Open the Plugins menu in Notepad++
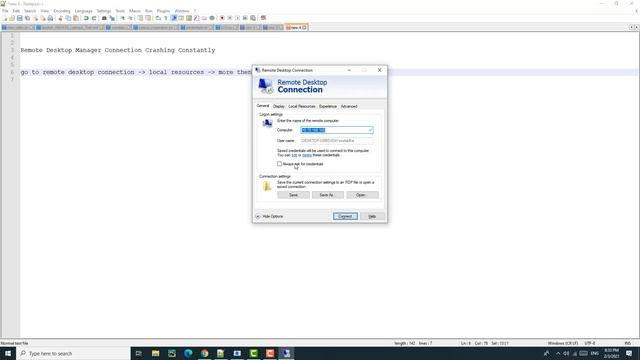 [163, 11]
